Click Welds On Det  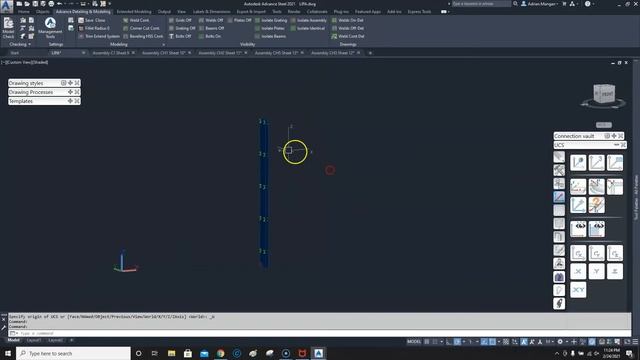click(x=348, y=20)
